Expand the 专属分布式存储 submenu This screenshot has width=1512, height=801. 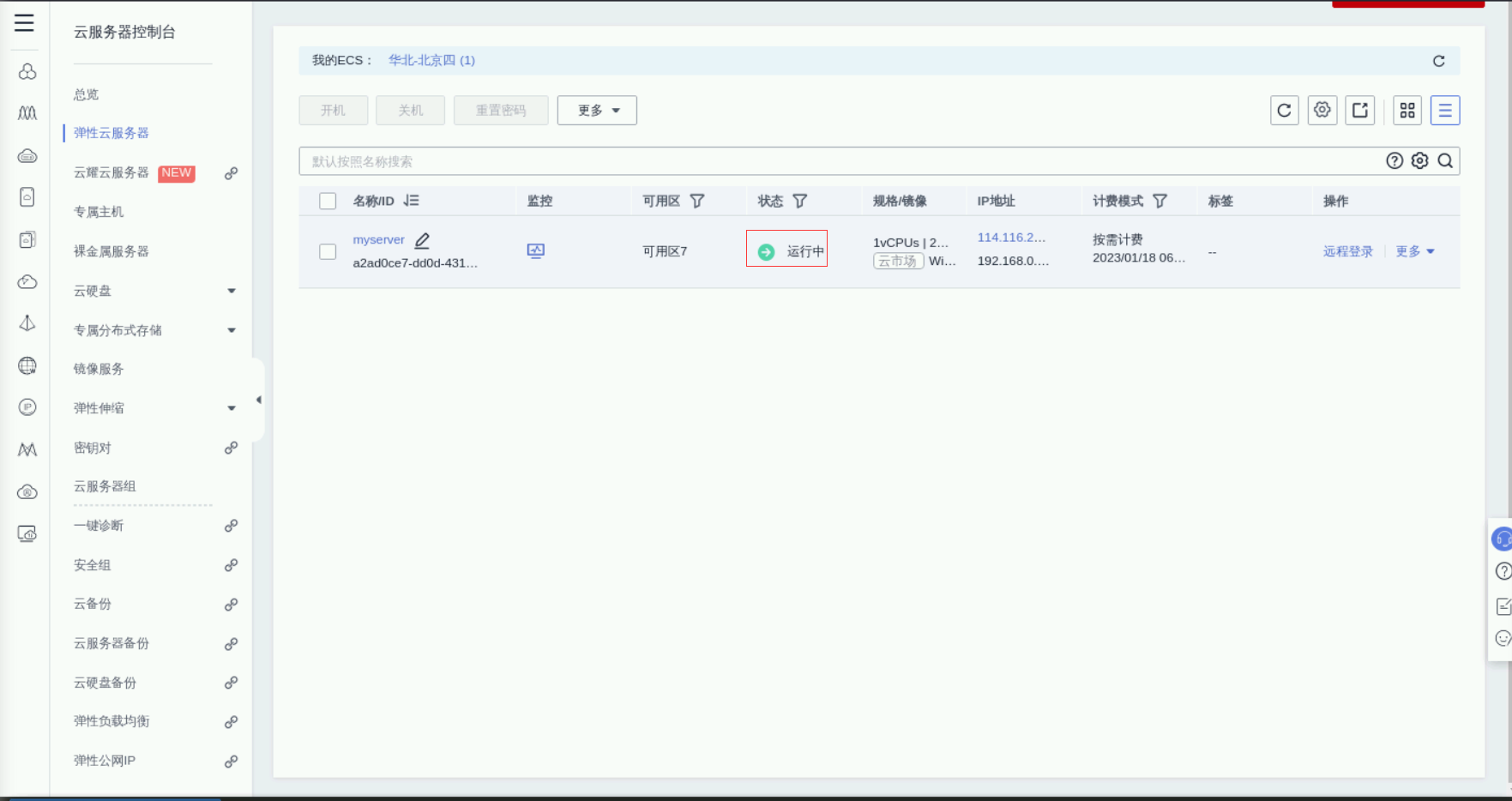[x=232, y=330]
